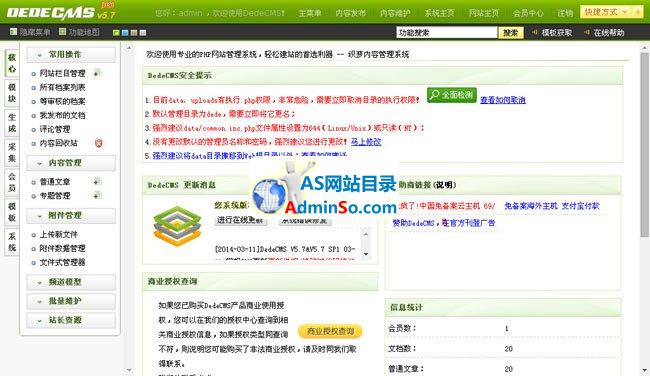Go to 系统主页 in top navigation

[439, 13]
